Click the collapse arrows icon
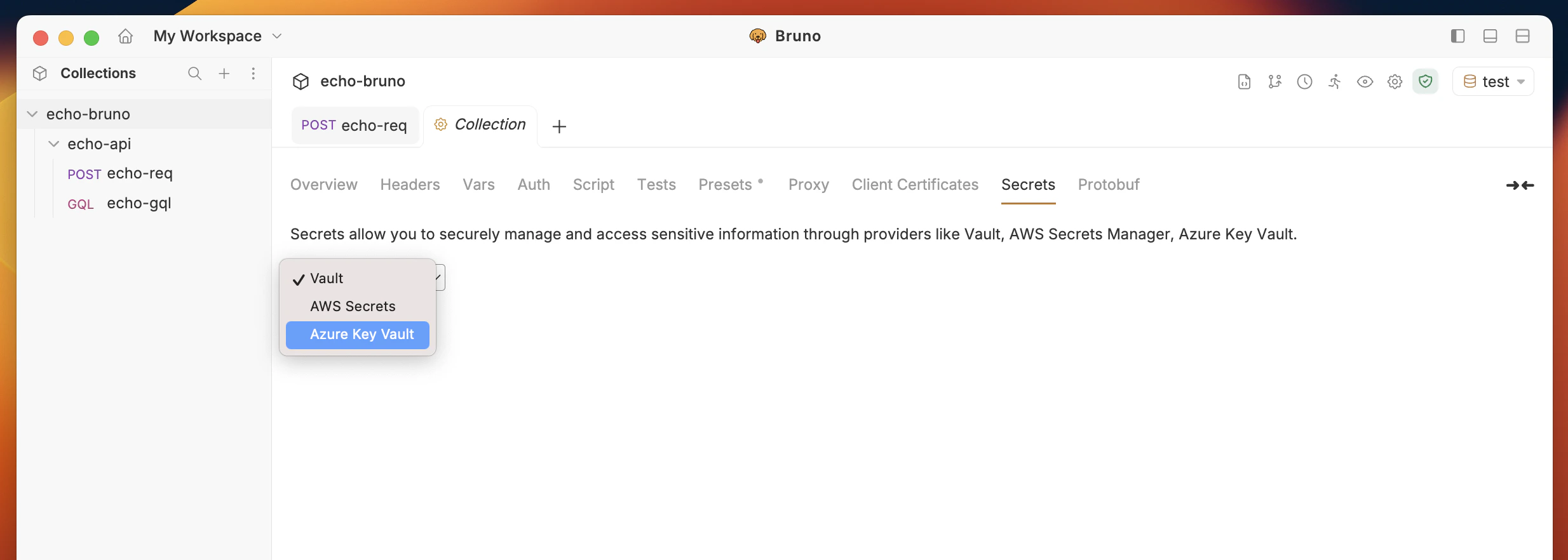This screenshot has width=1568, height=560. tap(1520, 185)
